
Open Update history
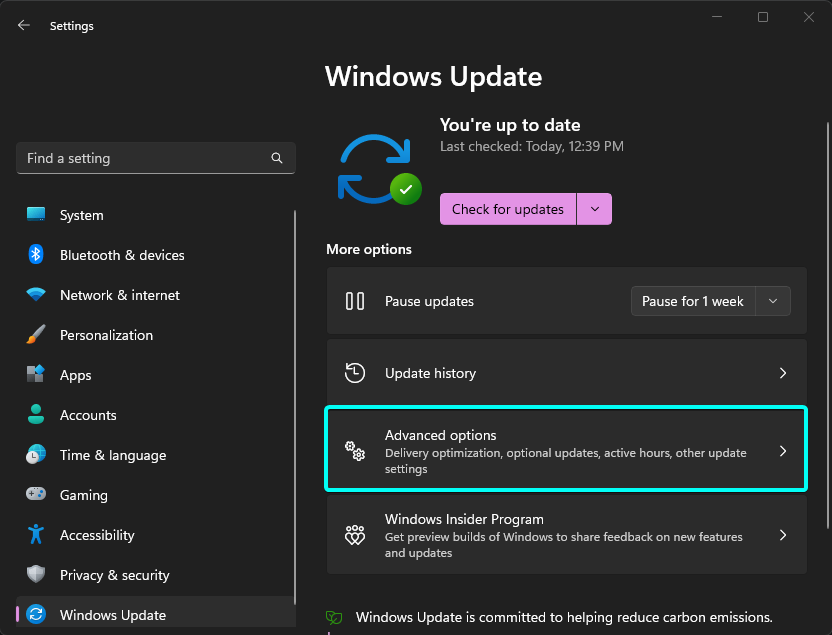click(x=567, y=373)
